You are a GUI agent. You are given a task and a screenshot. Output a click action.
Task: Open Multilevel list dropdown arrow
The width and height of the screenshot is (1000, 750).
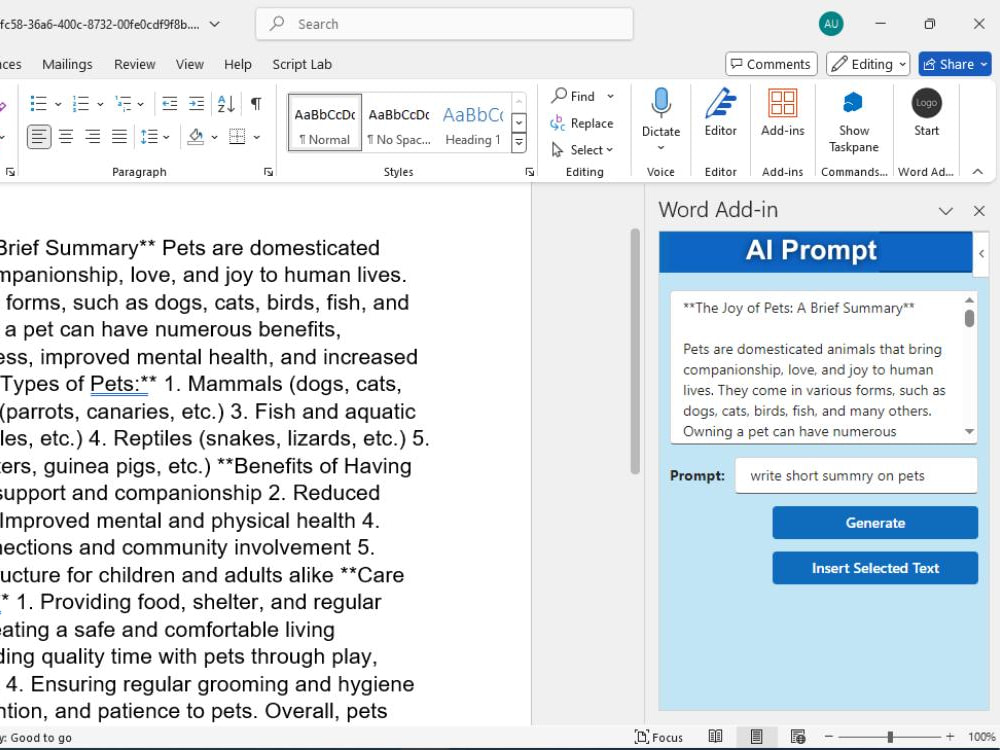click(x=140, y=104)
